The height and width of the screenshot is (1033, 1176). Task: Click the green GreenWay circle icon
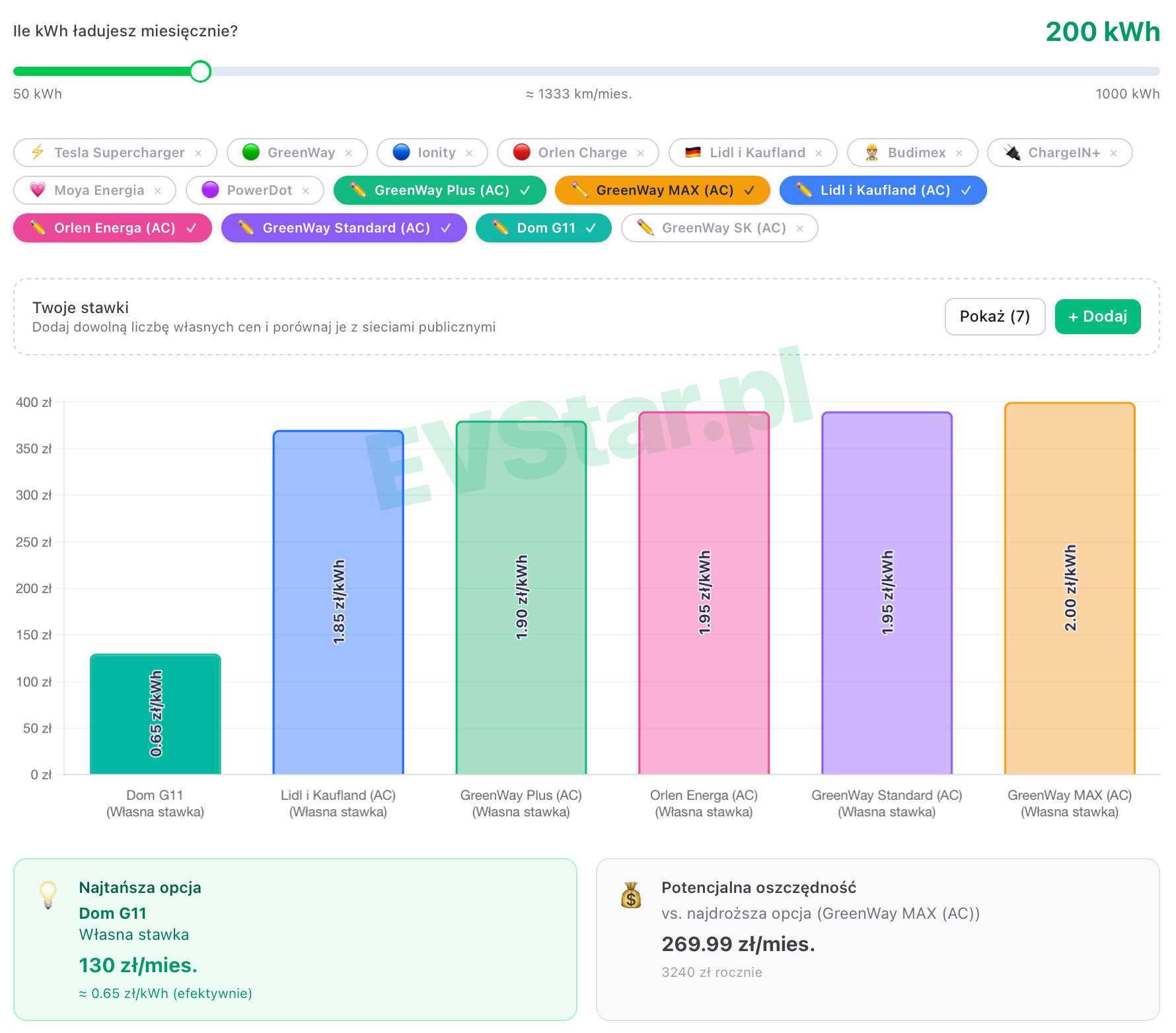coord(251,153)
